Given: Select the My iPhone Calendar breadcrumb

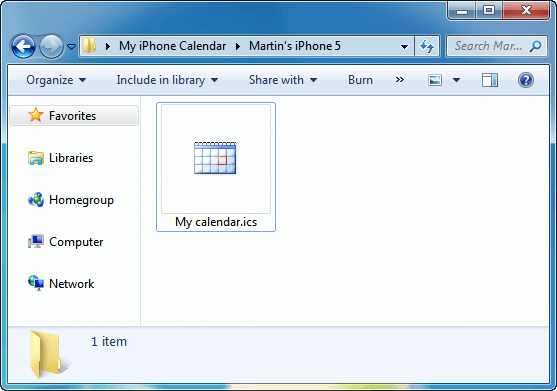Looking at the screenshot, I should (x=172, y=46).
